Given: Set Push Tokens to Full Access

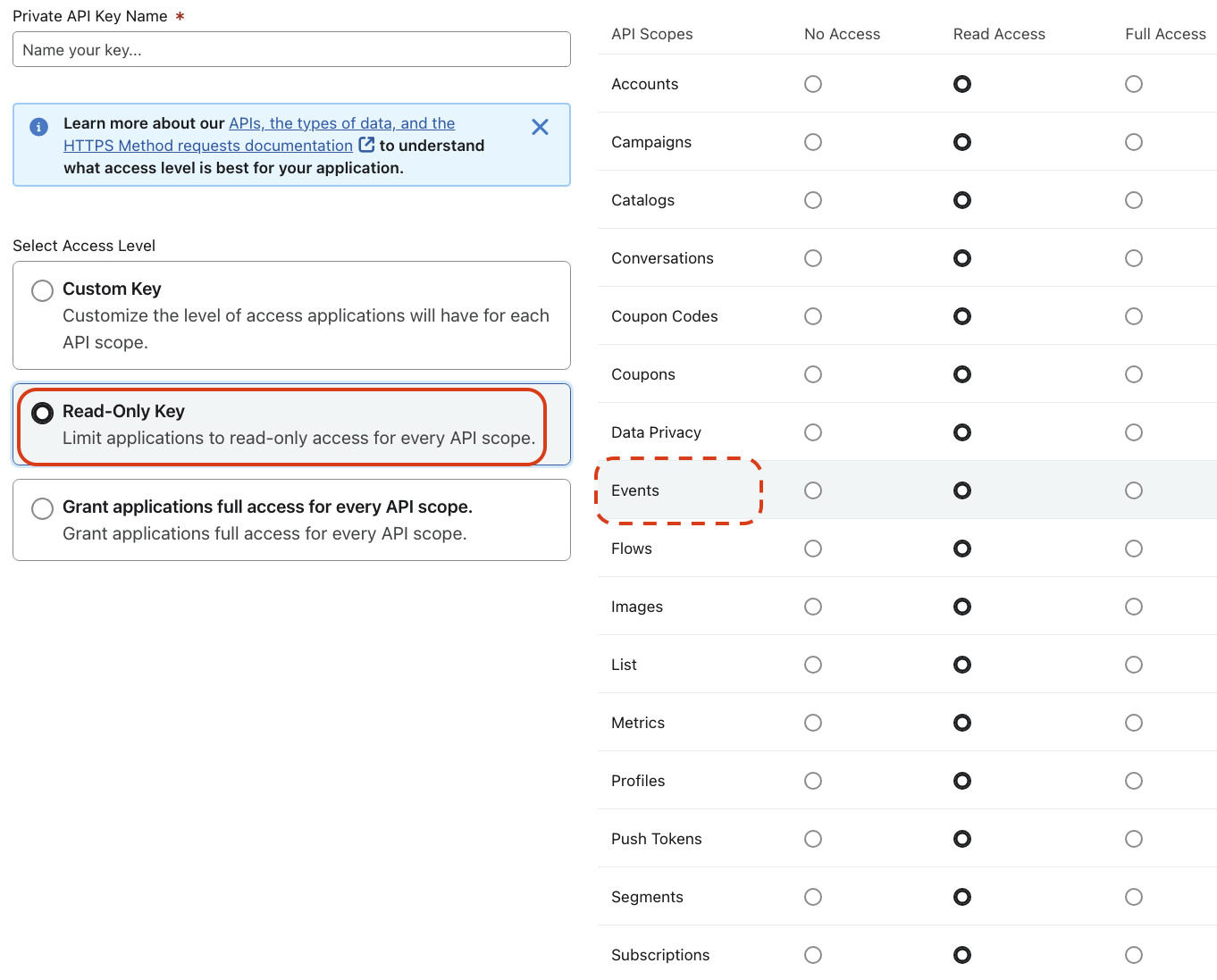Looking at the screenshot, I should [x=1134, y=839].
